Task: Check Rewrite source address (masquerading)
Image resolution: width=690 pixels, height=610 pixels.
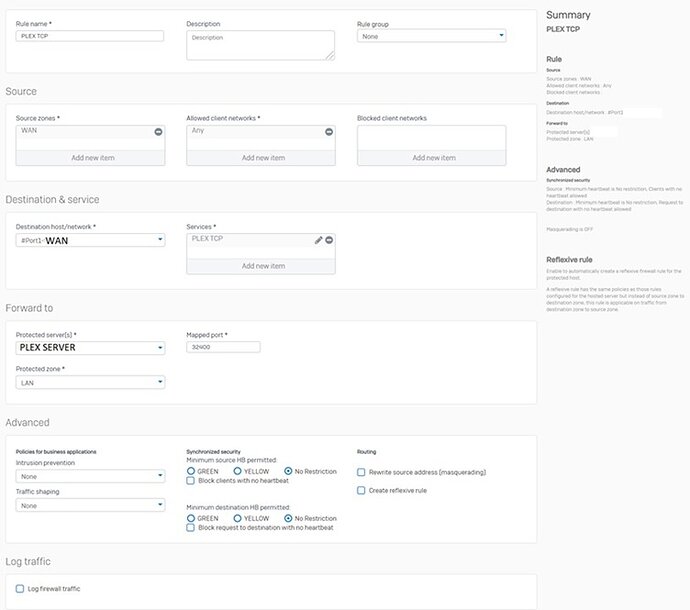Action: point(361,472)
